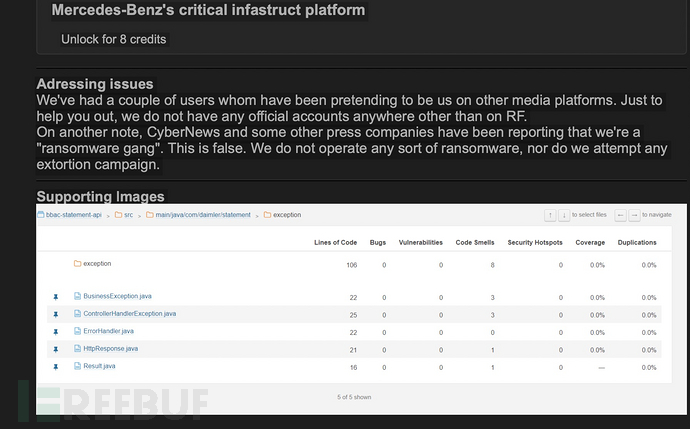Click pin icon beside BusinessException.java
Viewport: 690px width, 429px height.
[56, 297]
